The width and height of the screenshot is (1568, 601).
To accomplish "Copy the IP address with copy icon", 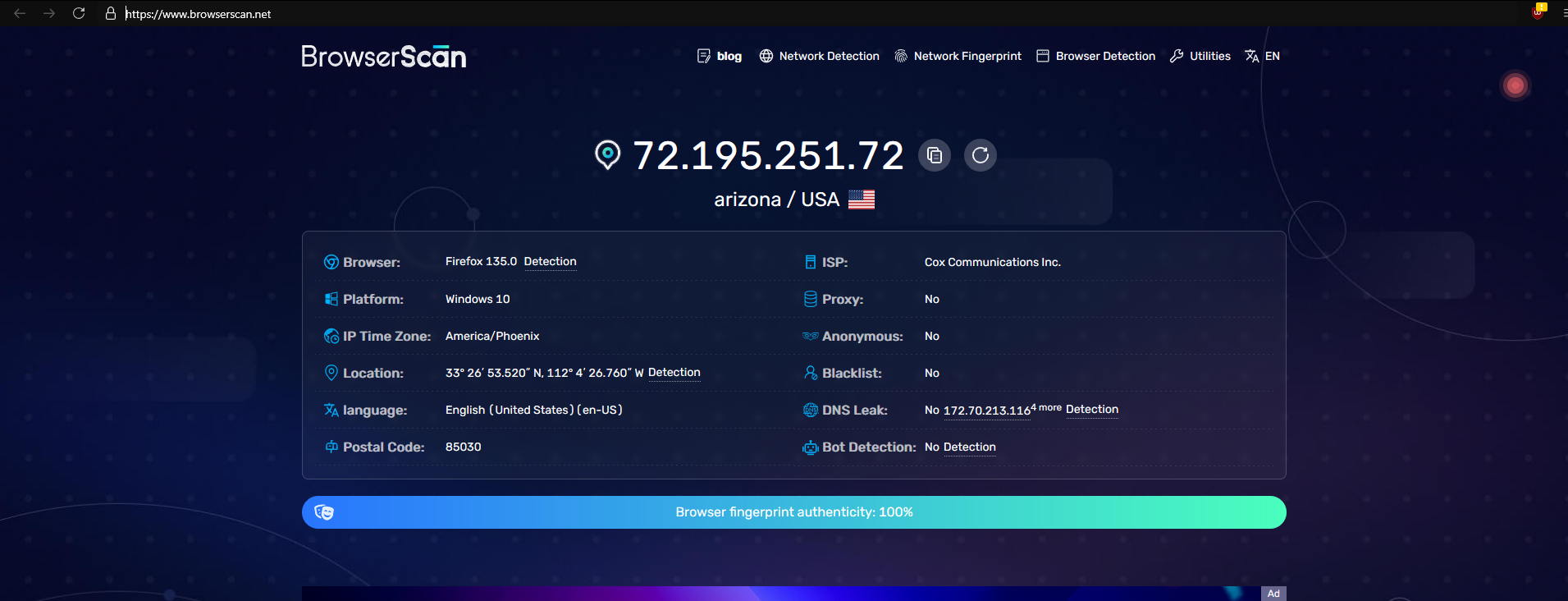I will coord(935,155).
